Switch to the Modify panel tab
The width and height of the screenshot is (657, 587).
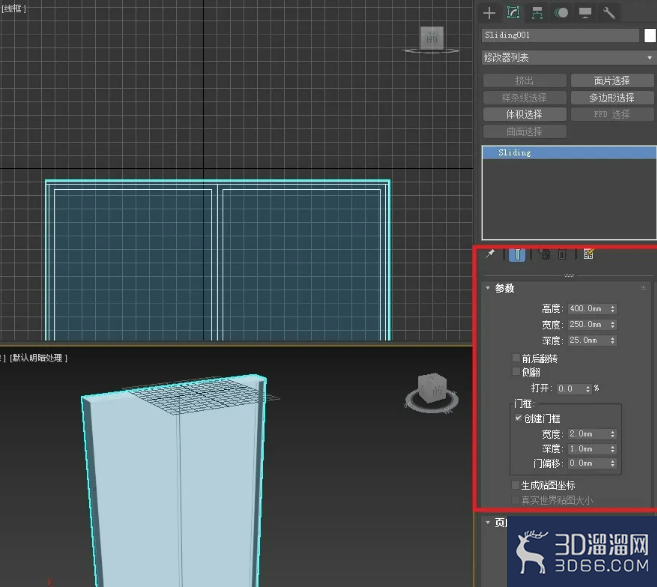tap(513, 13)
